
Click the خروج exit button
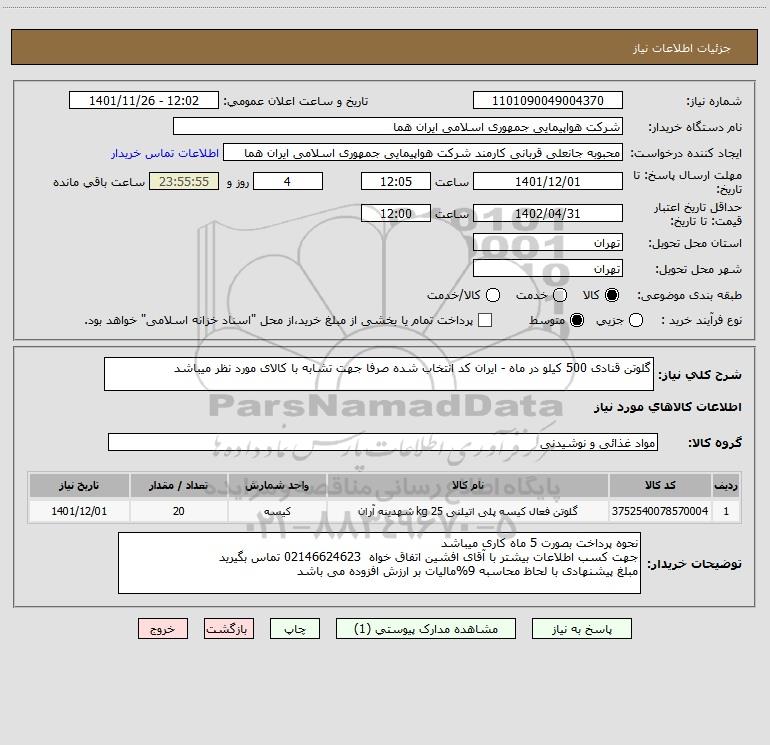[163, 629]
